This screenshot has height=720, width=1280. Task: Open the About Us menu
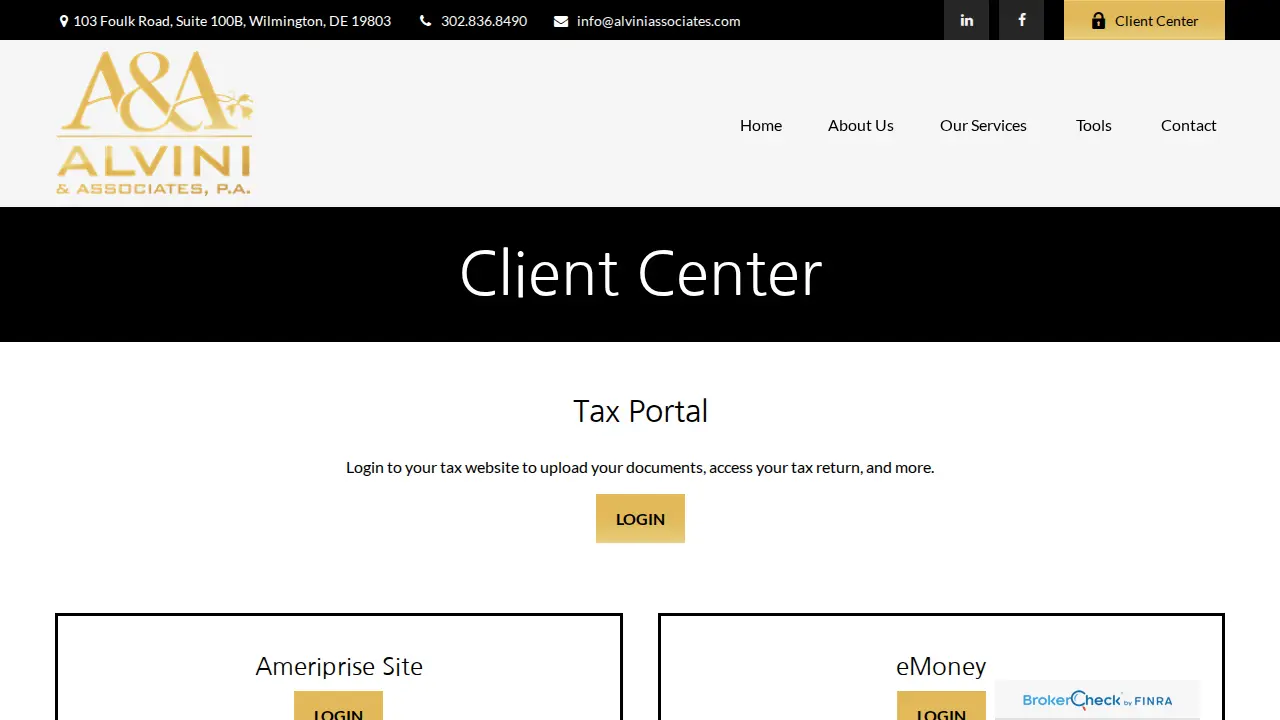(x=861, y=125)
